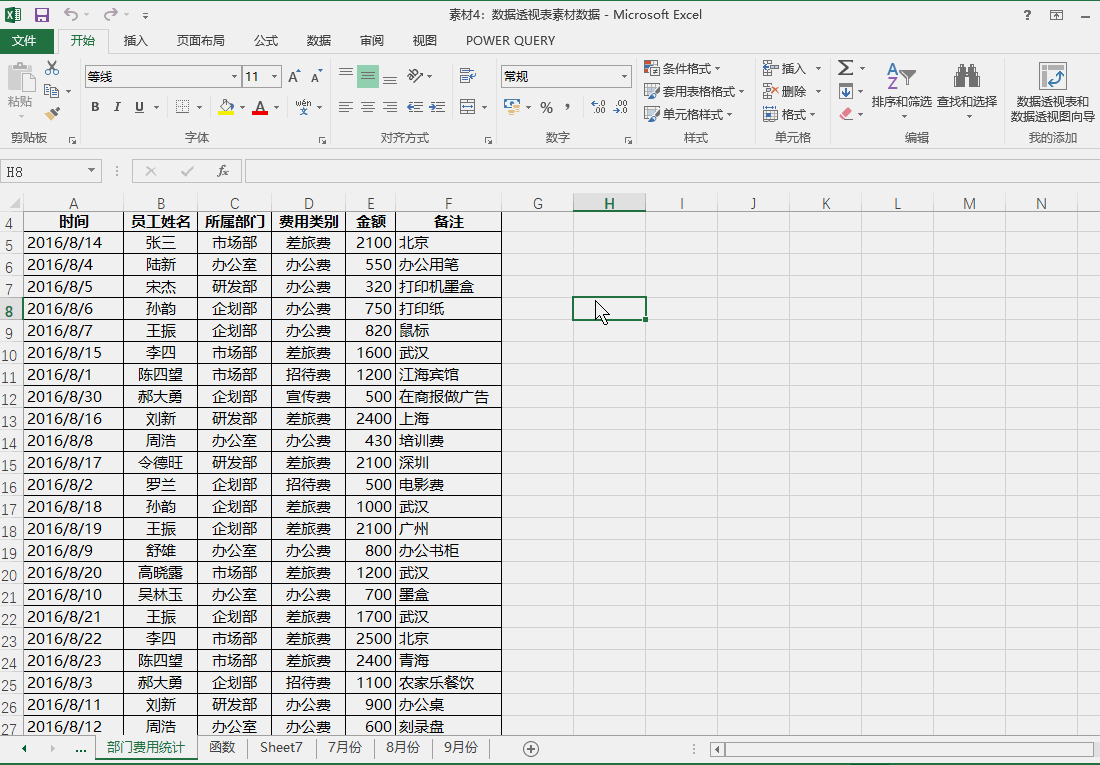Image resolution: width=1100 pixels, height=765 pixels.
Task: Click the Clear eraser icon
Action: coord(846,114)
